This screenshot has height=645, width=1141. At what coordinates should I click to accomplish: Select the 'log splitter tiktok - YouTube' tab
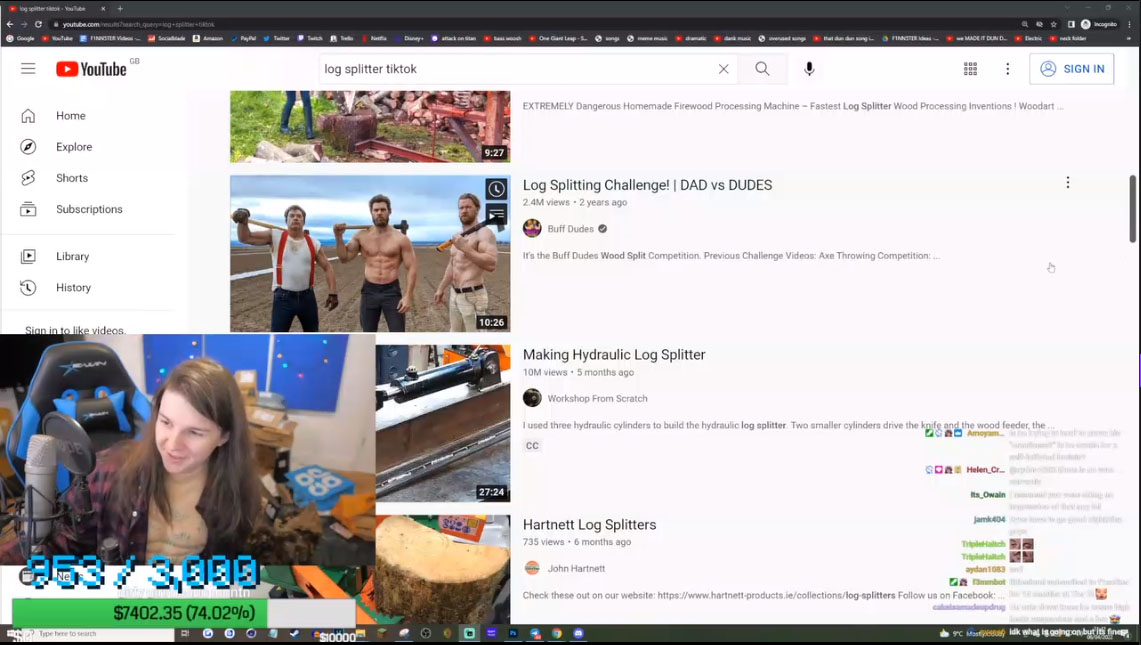pyautogui.click(x=57, y=9)
